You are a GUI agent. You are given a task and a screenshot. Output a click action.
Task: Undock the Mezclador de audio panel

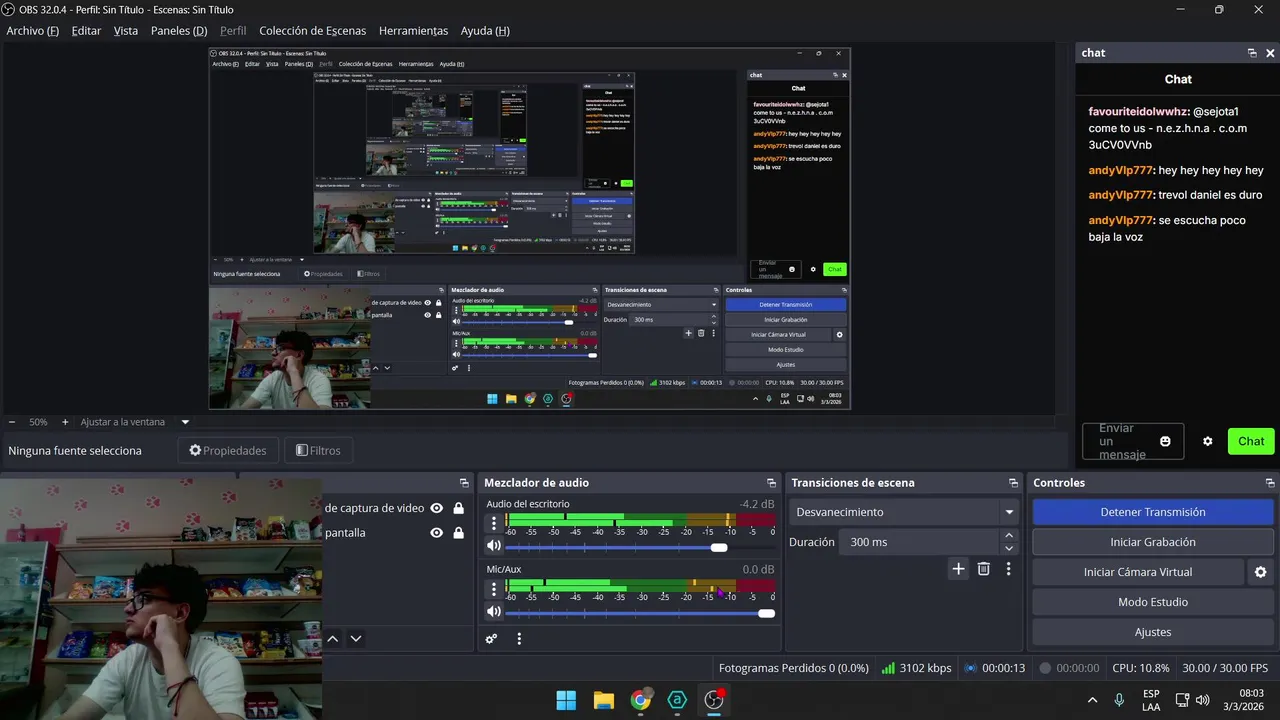point(771,483)
